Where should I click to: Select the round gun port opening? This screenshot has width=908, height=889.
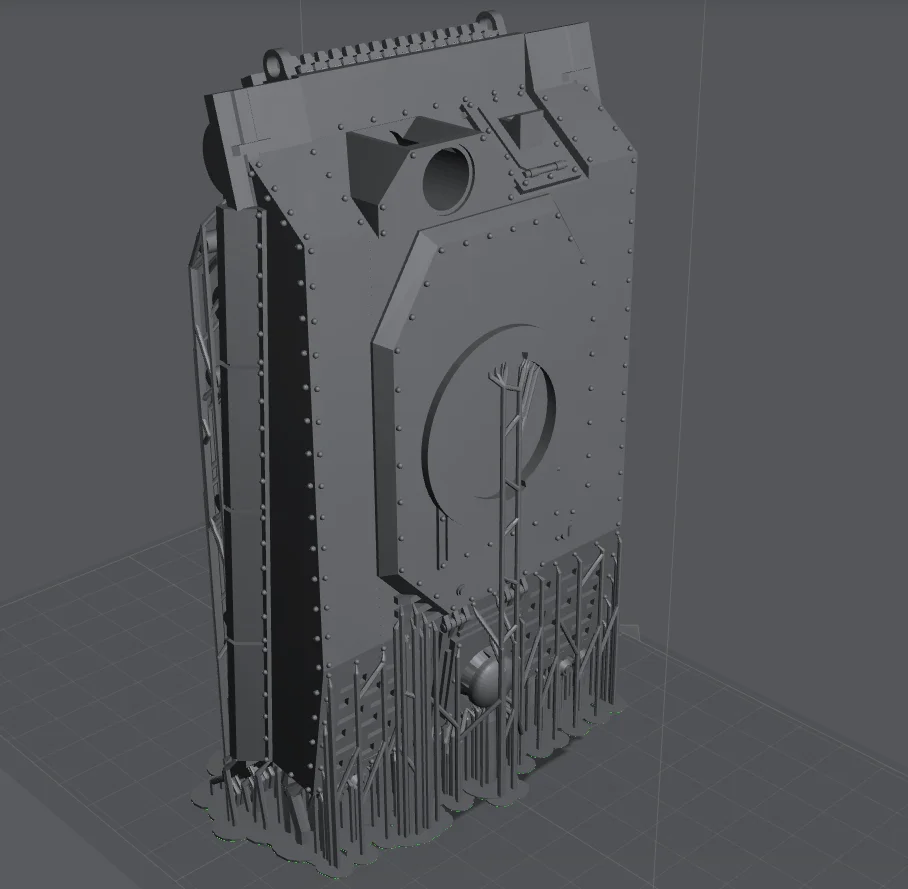pyautogui.click(x=448, y=180)
